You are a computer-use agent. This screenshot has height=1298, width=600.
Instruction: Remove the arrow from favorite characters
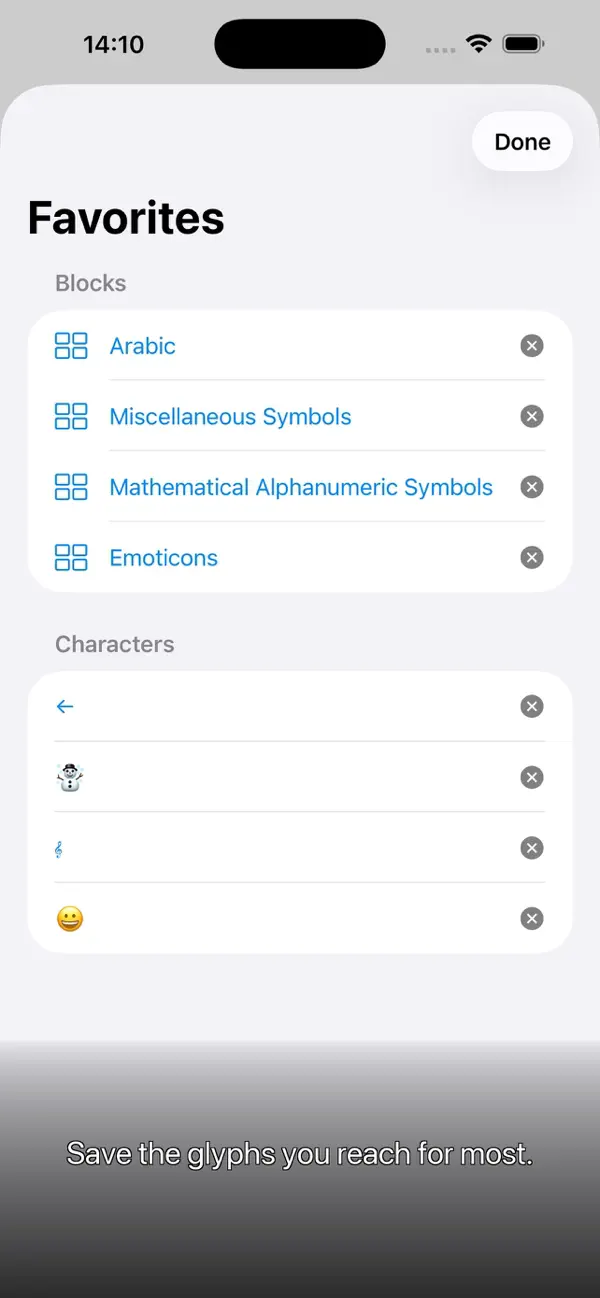click(532, 706)
